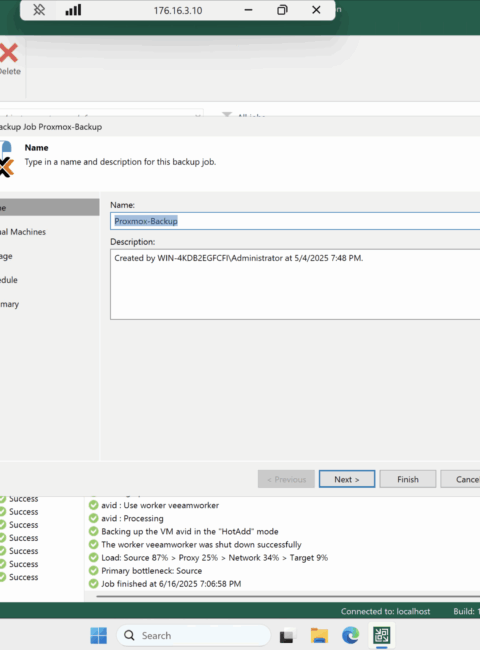Click the 'Job finished at 6/16/2025 7:06:58 PM' line
The width and height of the screenshot is (480, 650).
(x=171, y=584)
